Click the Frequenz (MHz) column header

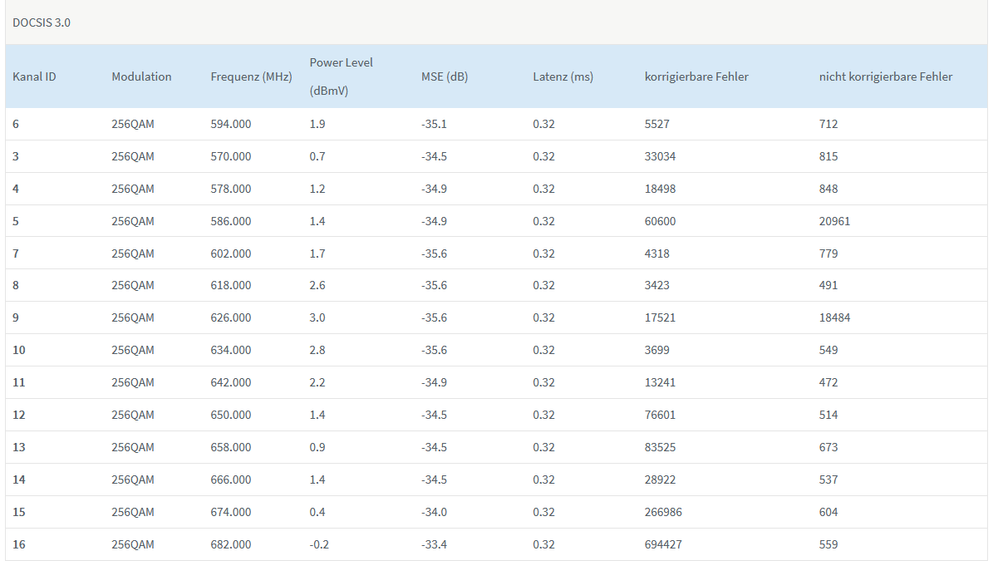tap(251, 77)
